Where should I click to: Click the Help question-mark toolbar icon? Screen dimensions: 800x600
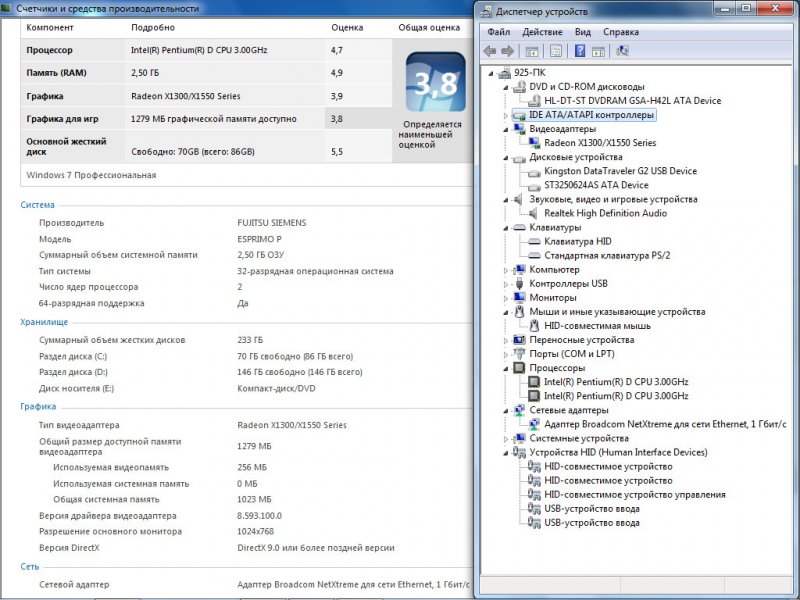point(580,51)
